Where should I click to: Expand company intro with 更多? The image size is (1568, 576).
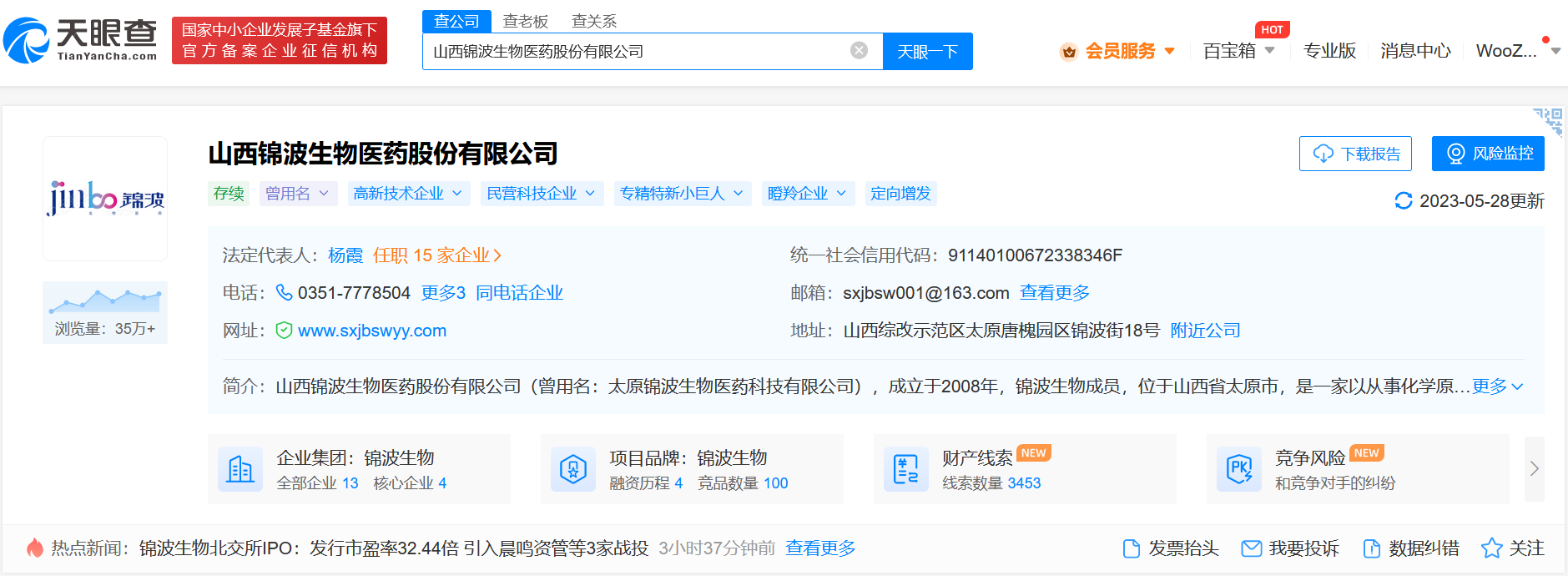click(1498, 387)
